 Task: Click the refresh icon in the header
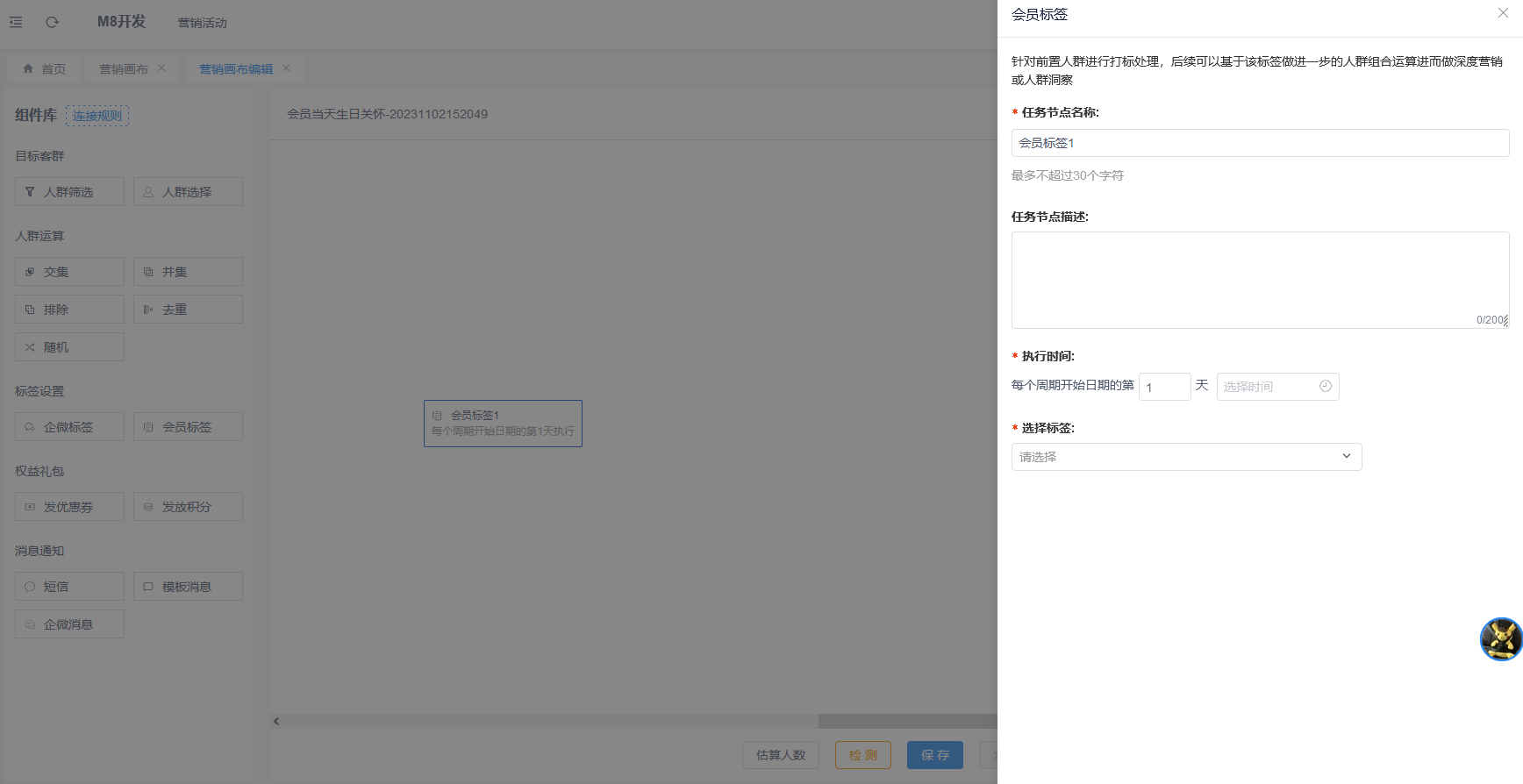tap(53, 22)
